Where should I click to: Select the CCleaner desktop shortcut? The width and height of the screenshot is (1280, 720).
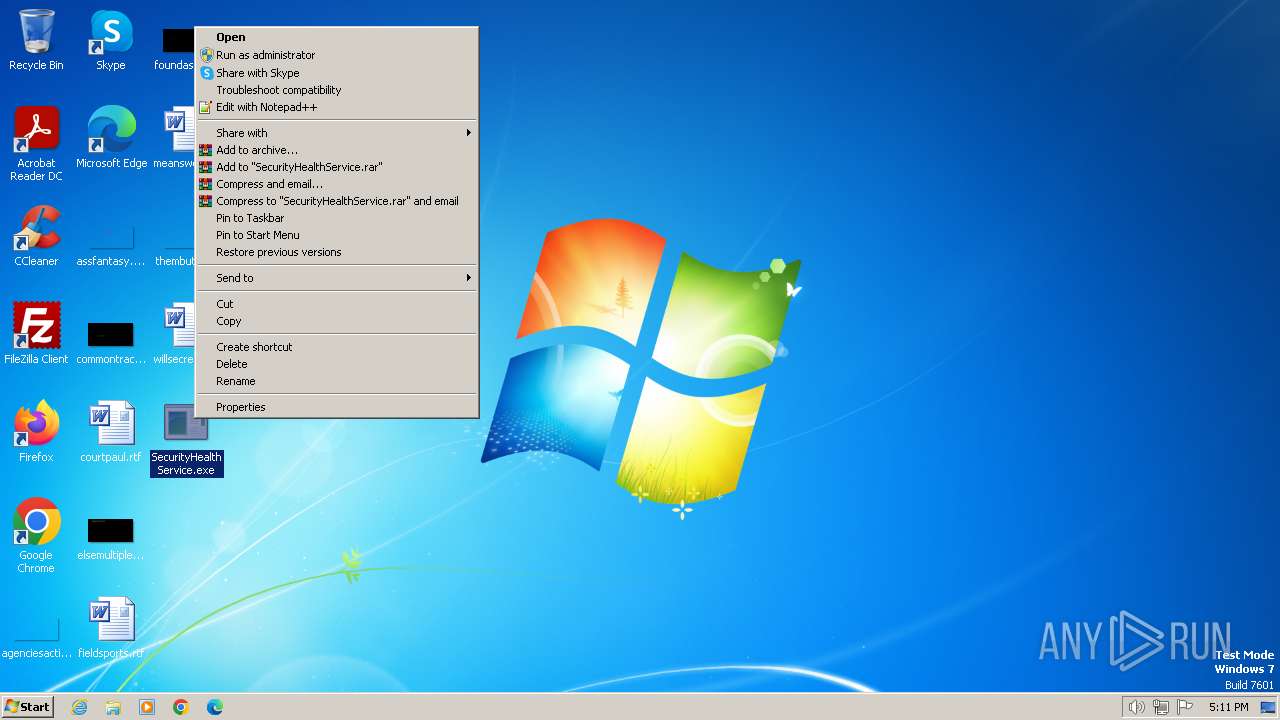pos(36,236)
